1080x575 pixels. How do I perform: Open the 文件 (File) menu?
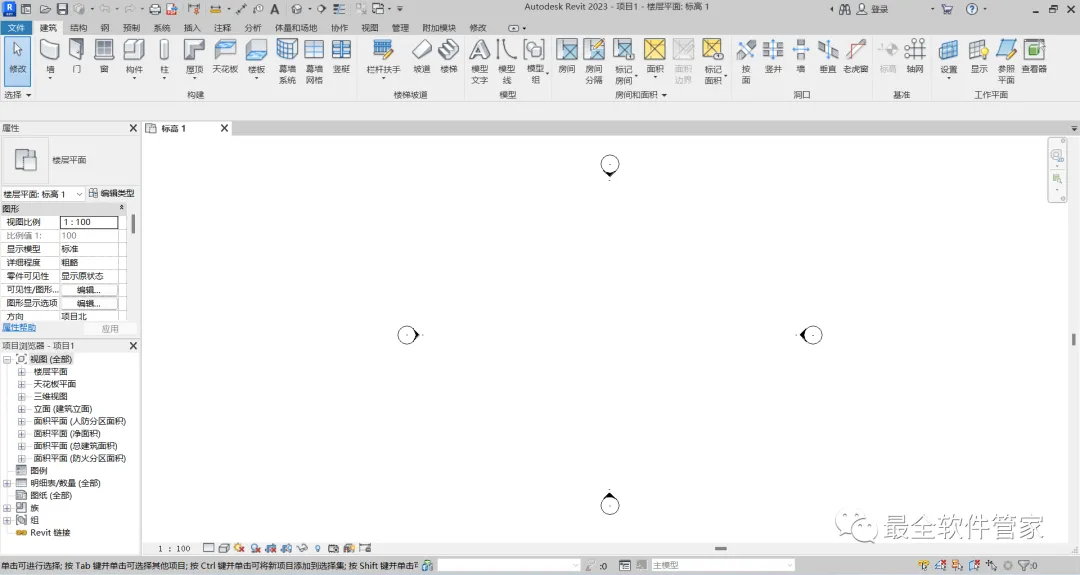click(x=16, y=28)
